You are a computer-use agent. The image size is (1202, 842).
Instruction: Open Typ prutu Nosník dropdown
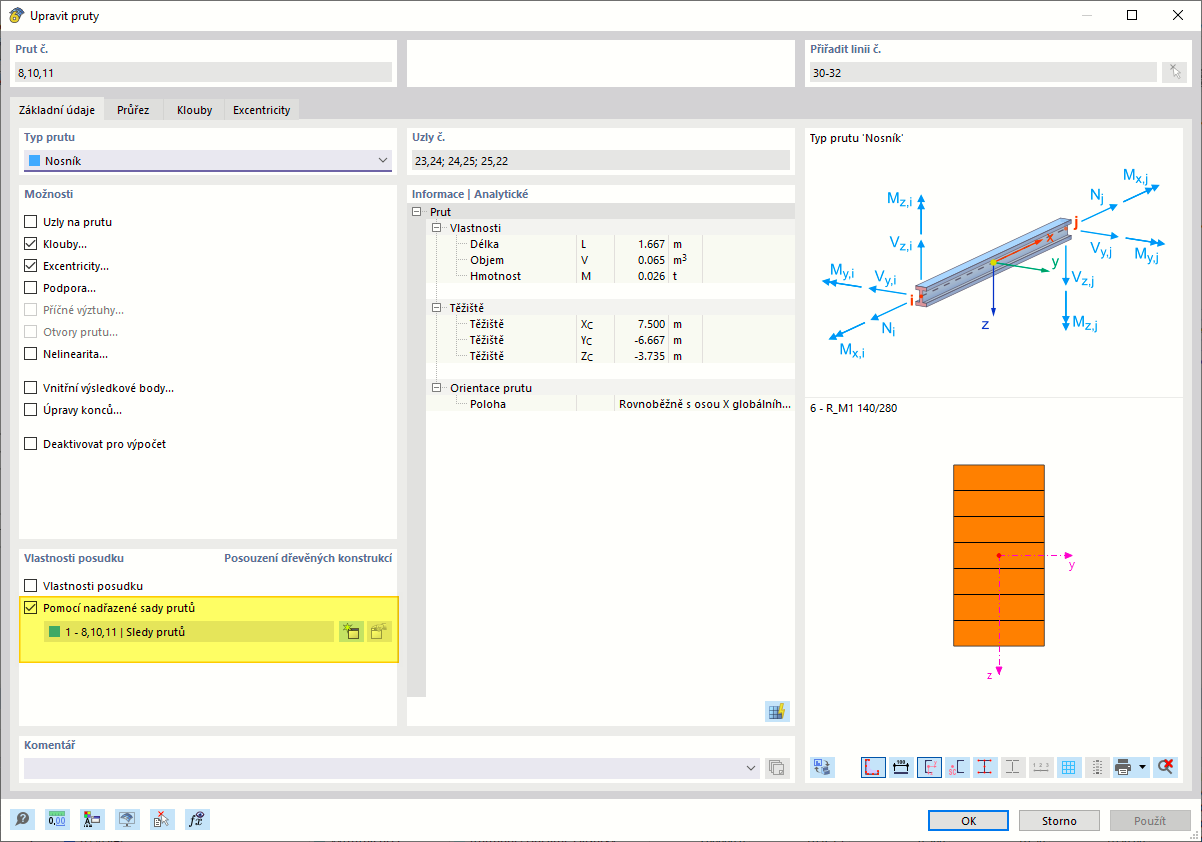click(x=208, y=161)
